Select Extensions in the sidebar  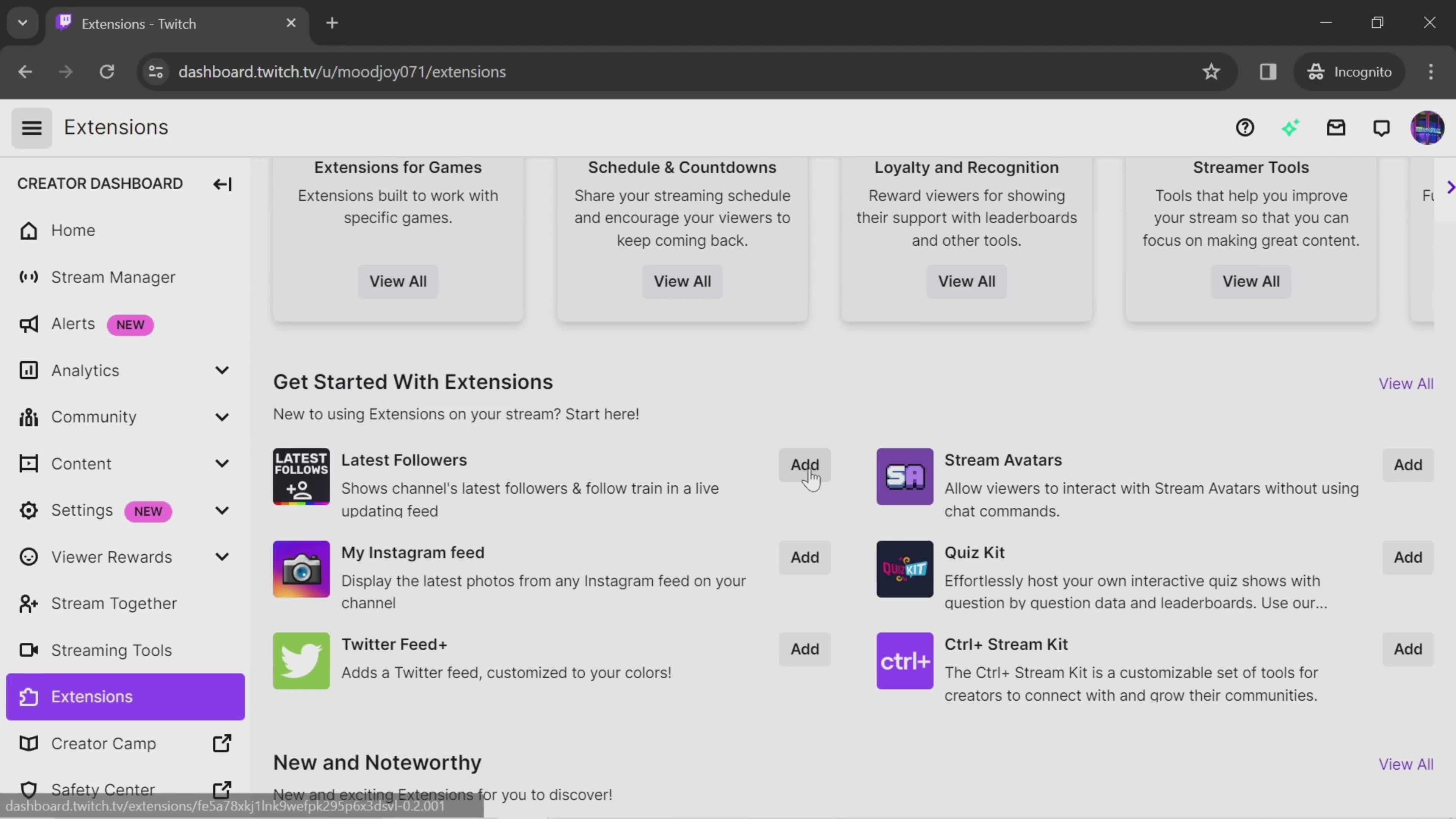tap(126, 697)
